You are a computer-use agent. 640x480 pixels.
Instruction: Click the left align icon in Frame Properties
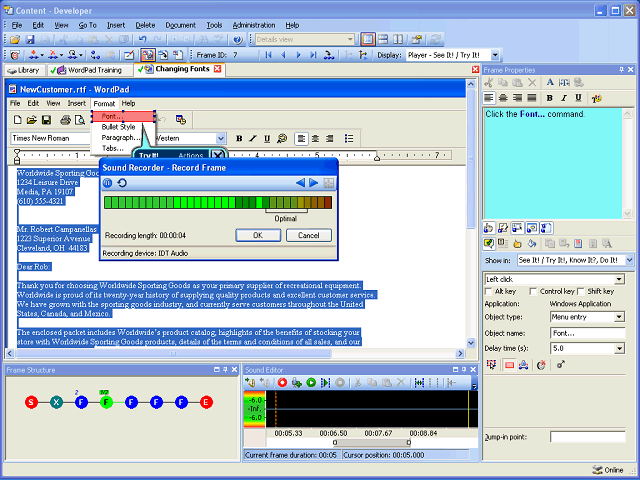[489, 98]
